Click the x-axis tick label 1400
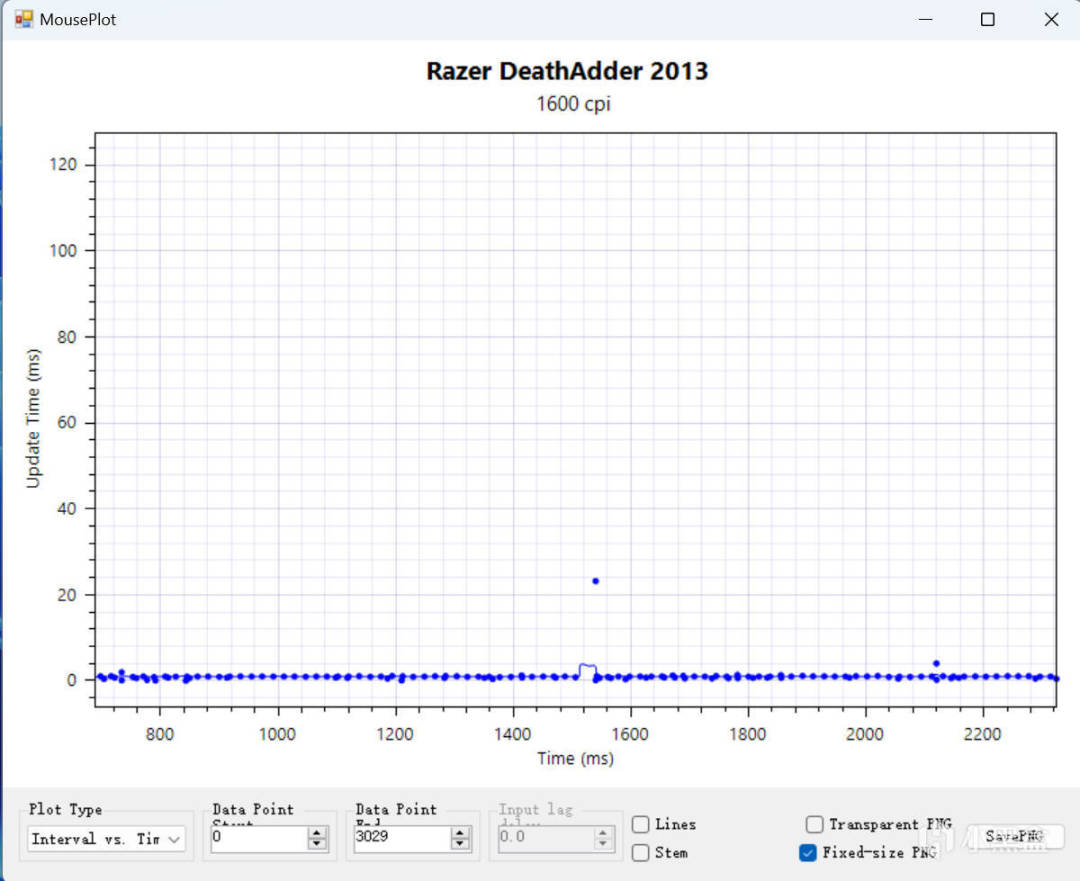 pos(512,734)
